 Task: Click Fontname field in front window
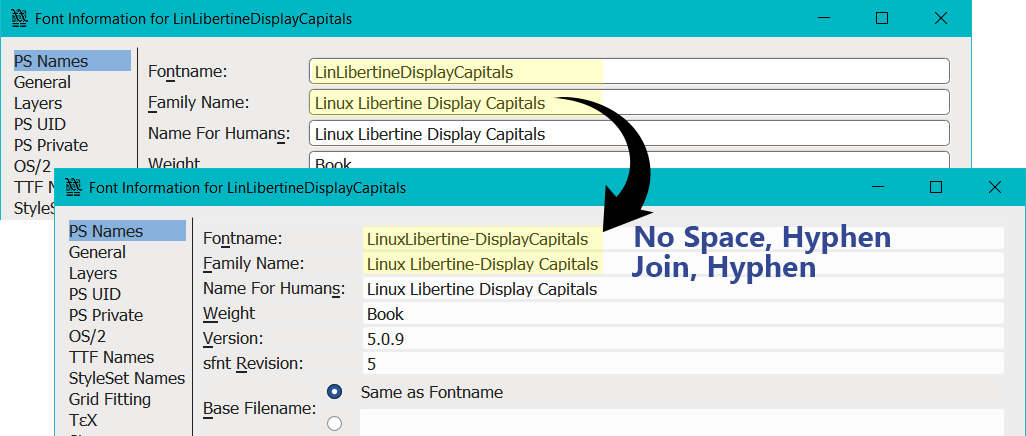click(683, 239)
